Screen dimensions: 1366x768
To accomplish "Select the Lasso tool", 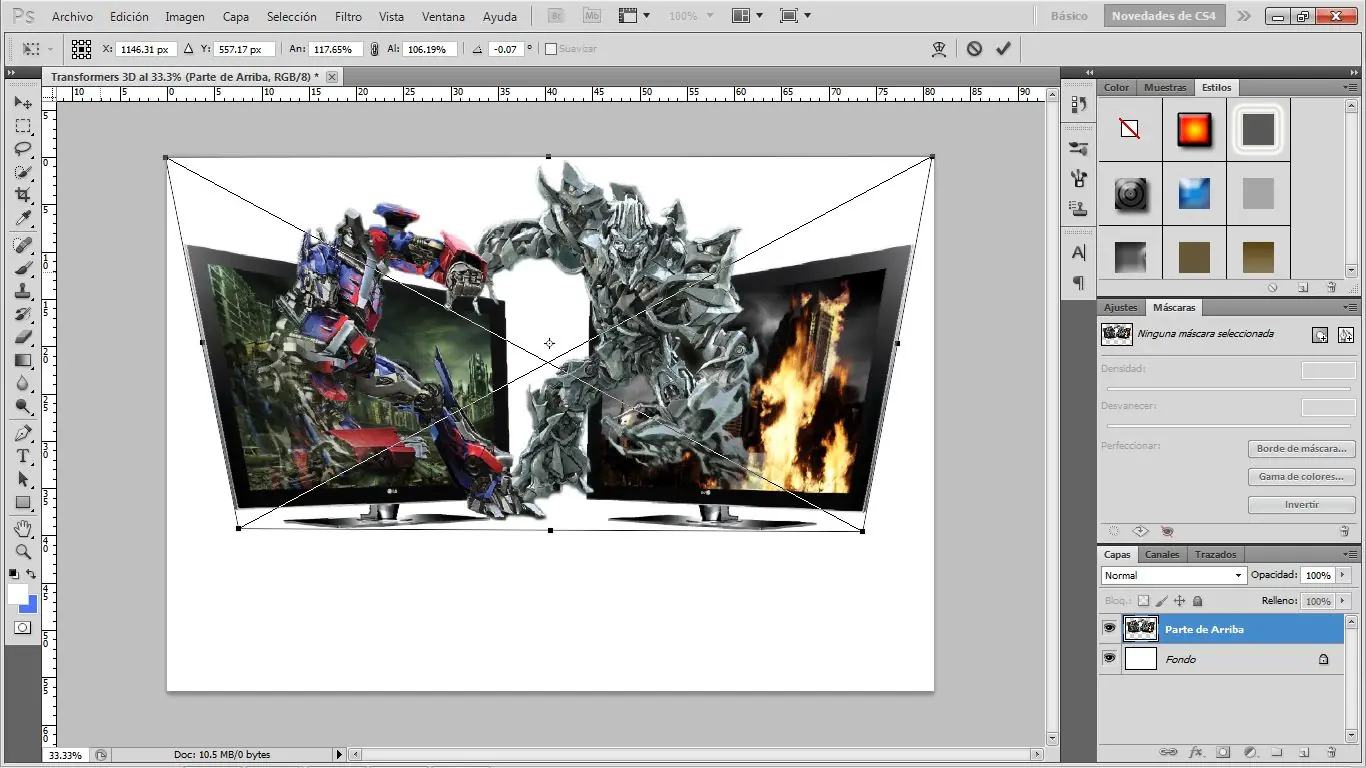I will (x=22, y=149).
